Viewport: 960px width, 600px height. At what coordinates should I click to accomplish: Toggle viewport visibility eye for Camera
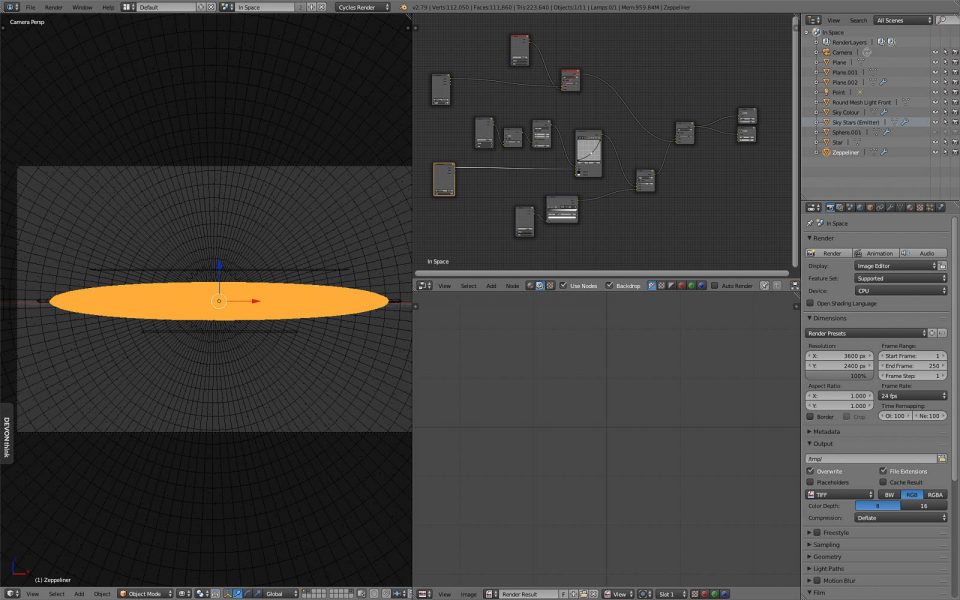tap(935, 52)
